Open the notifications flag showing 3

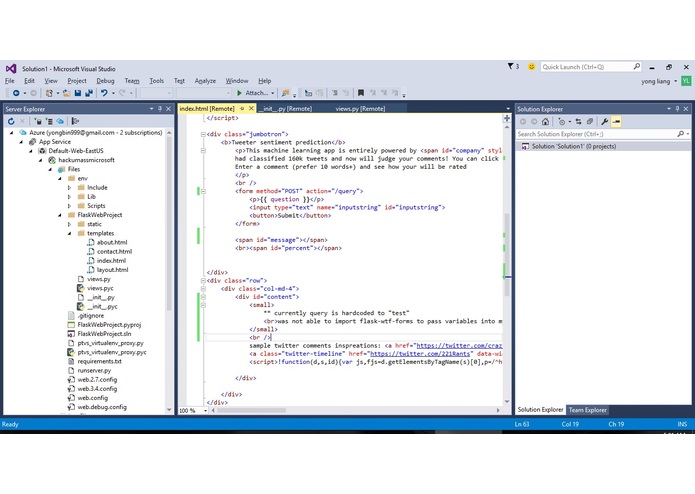513,66
